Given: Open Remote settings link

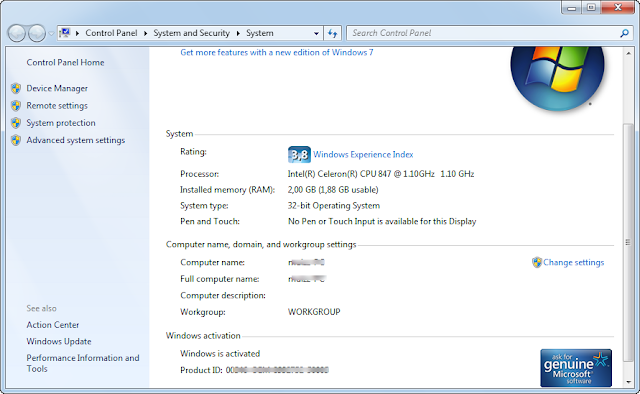Looking at the screenshot, I should (57, 106).
